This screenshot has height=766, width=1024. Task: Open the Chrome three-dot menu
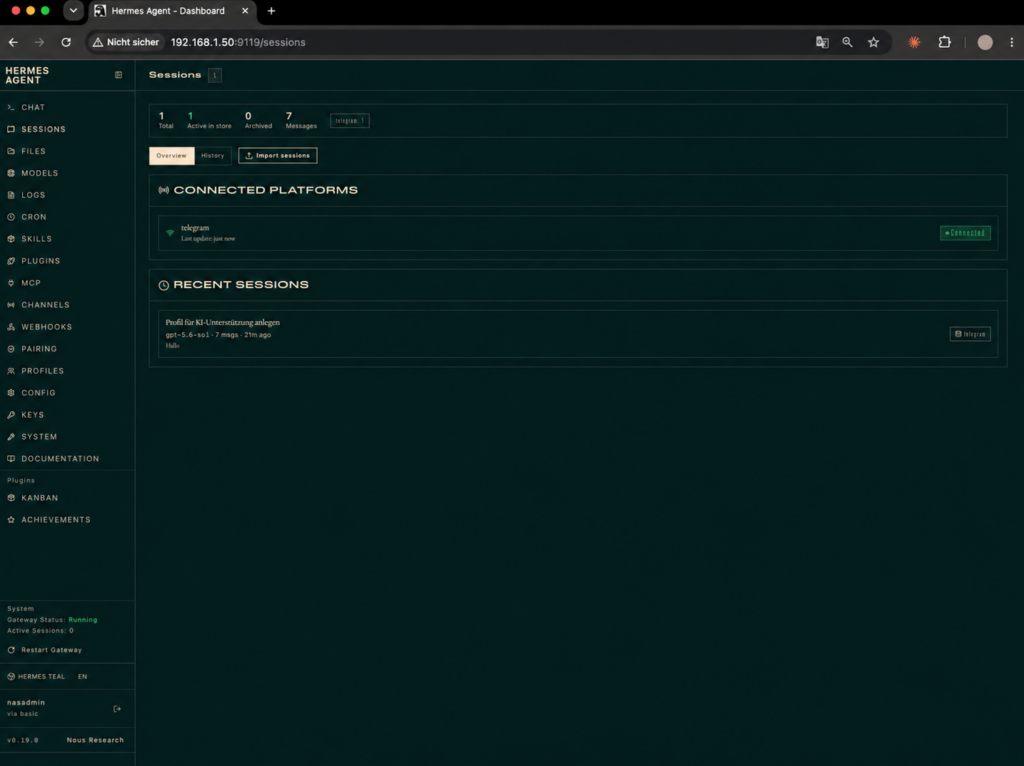tap(1012, 42)
